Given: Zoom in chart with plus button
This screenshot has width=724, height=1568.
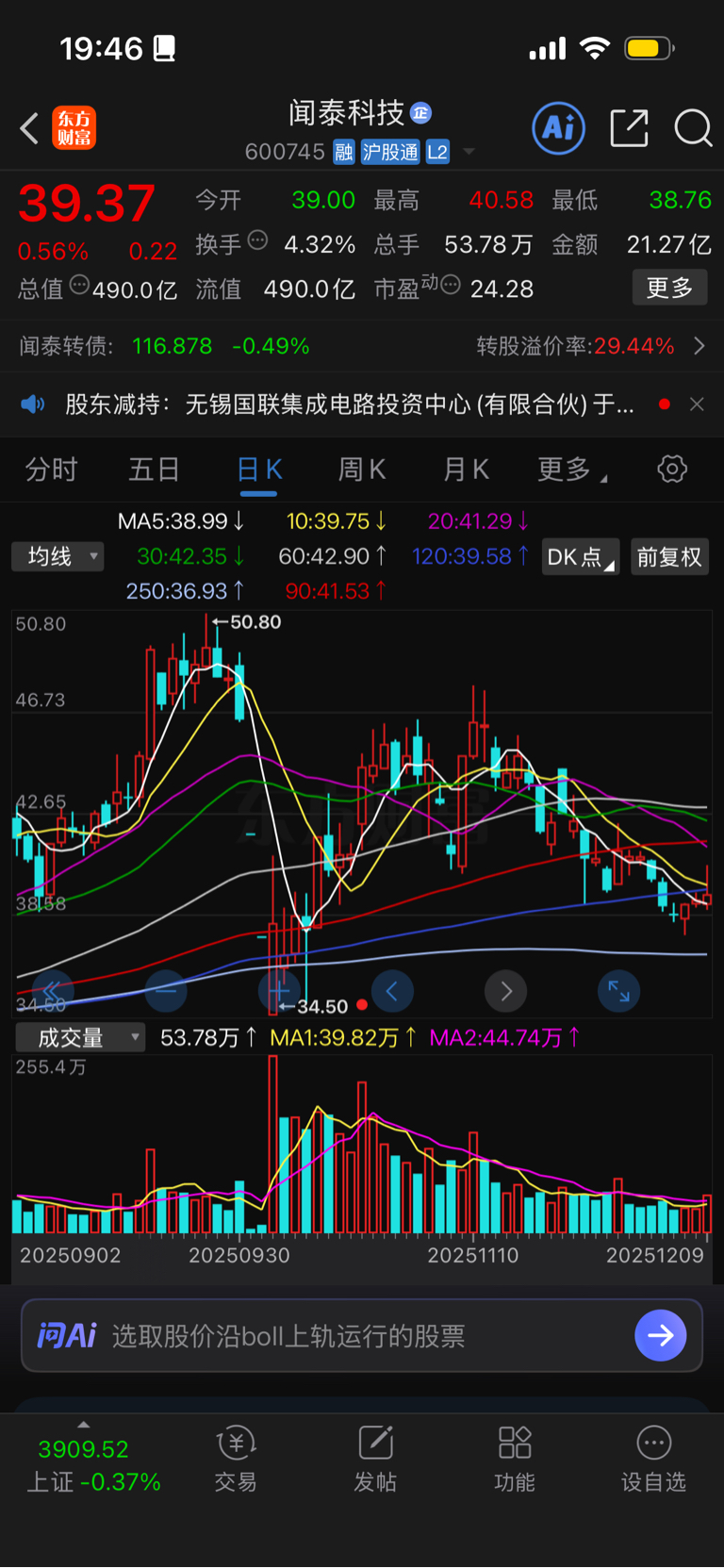Looking at the screenshot, I should coord(279,991).
